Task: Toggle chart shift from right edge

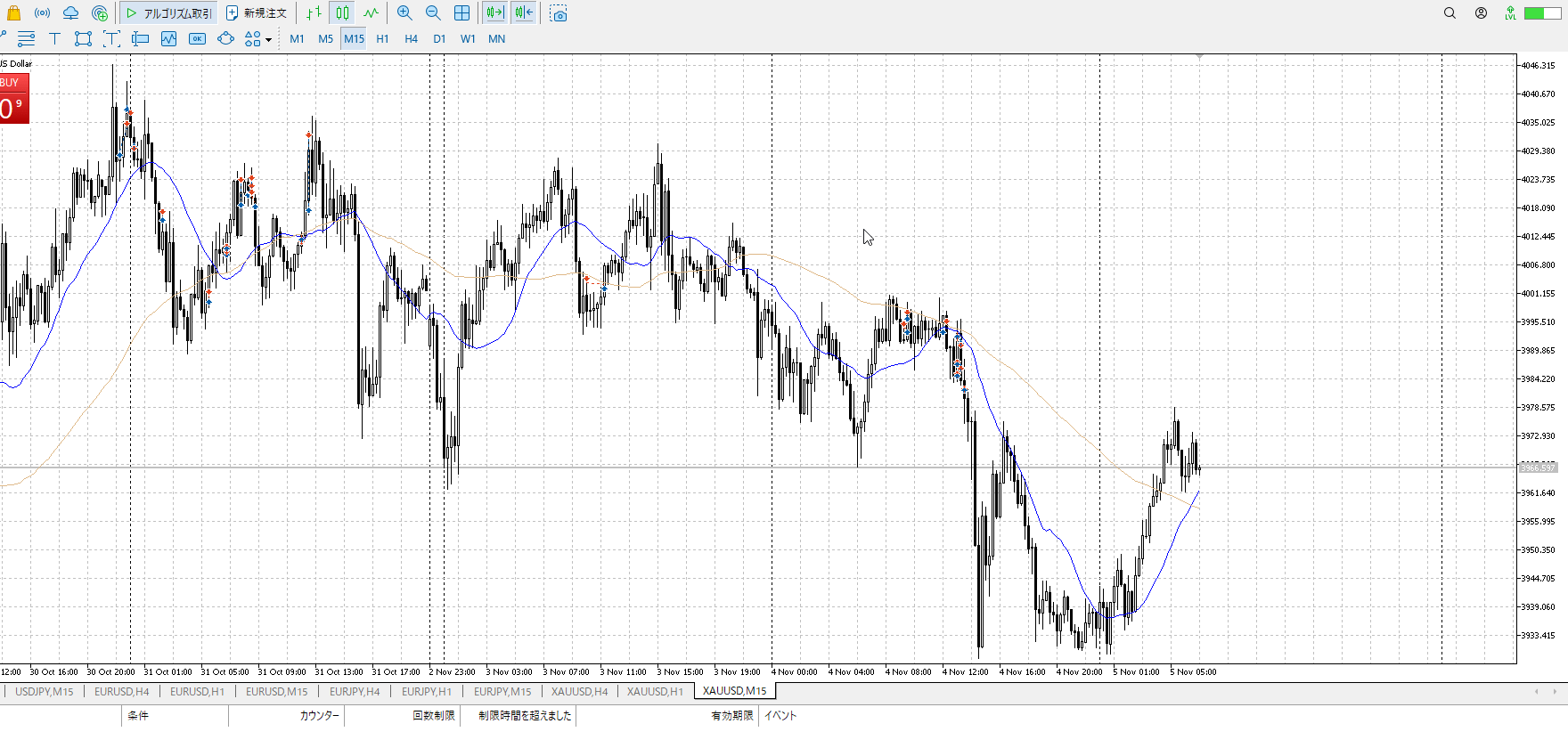Action: 524,13
